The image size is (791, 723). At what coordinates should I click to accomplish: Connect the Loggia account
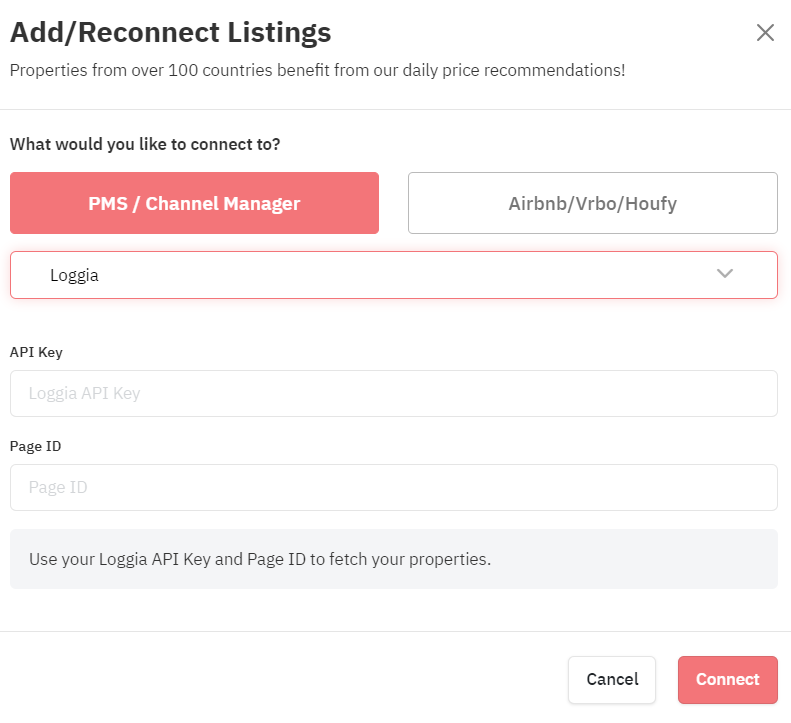click(727, 680)
